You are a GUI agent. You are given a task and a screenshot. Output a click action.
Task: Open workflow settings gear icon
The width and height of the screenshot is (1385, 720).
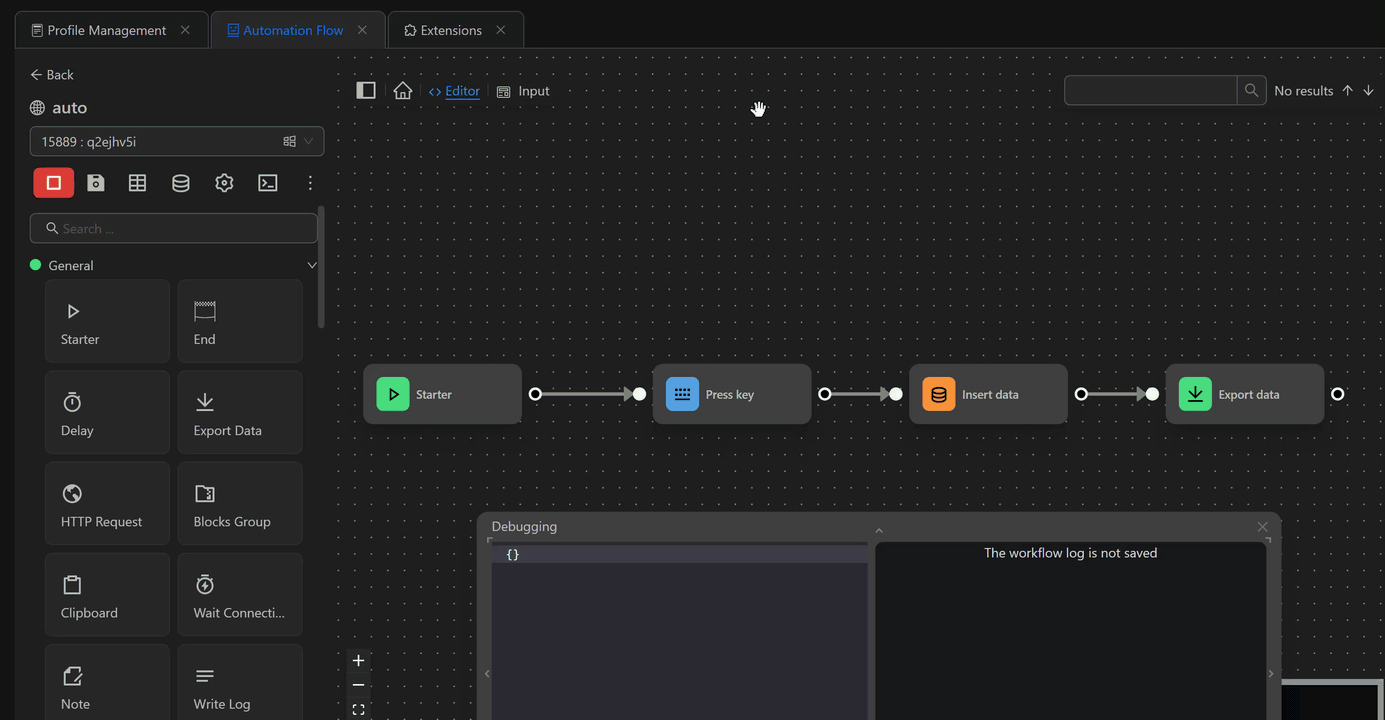224,183
